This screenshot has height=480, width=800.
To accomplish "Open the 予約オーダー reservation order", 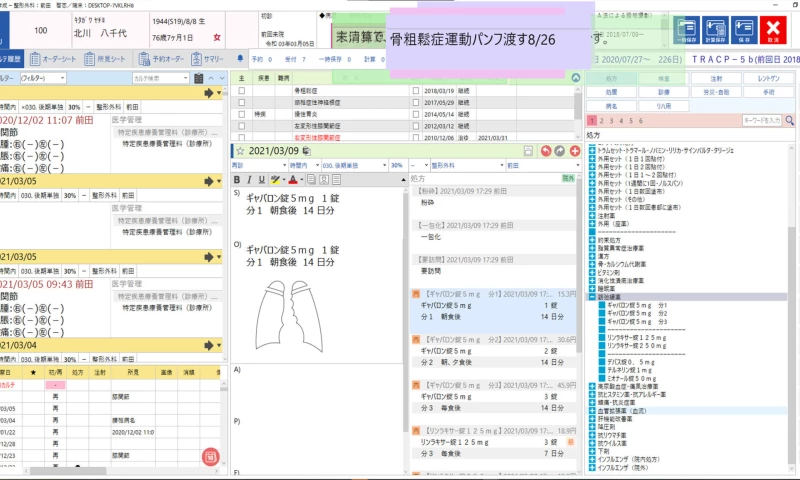I will 161,59.
